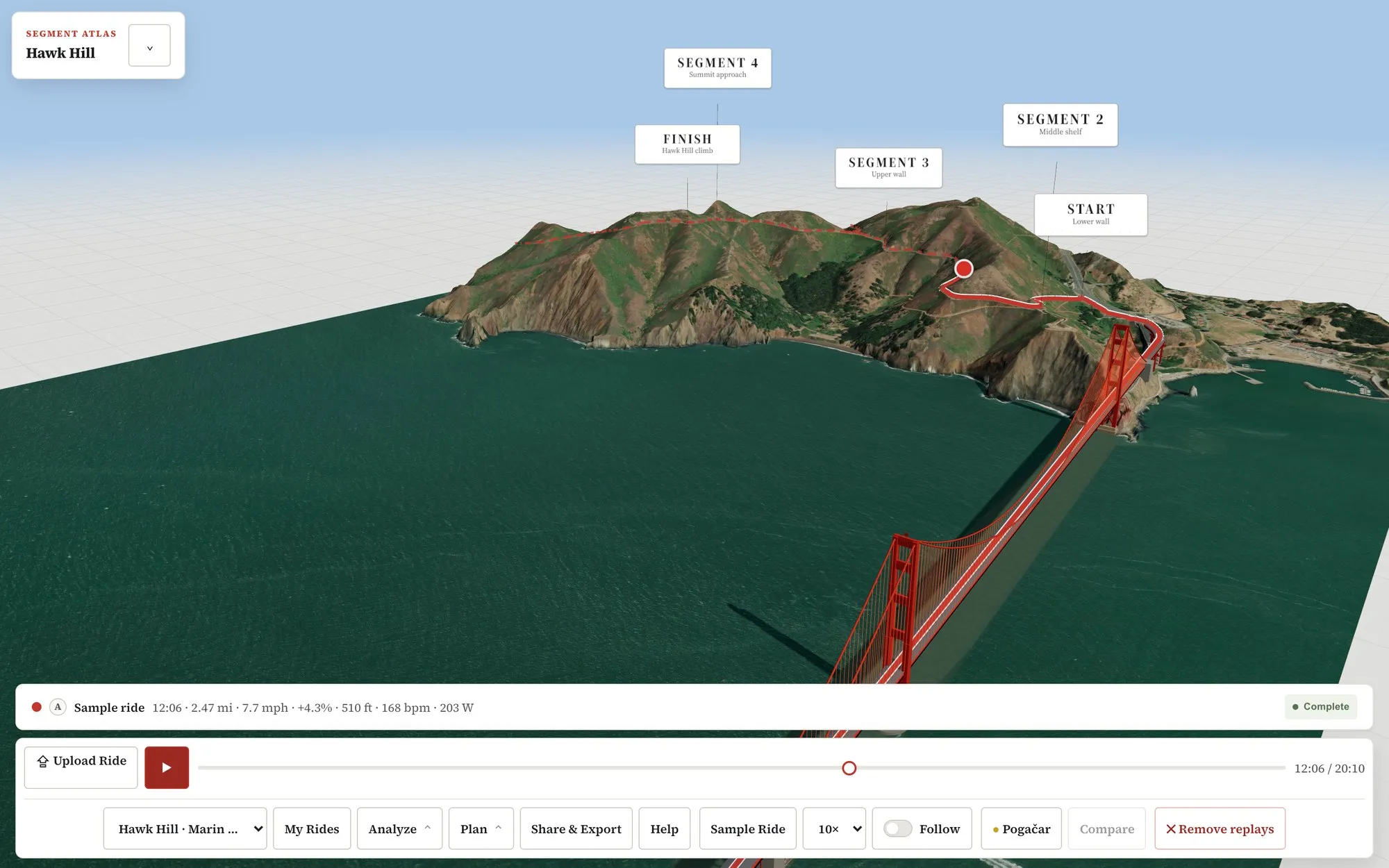
Task: Open the Segment 3 Upper wall label
Action: (888, 167)
